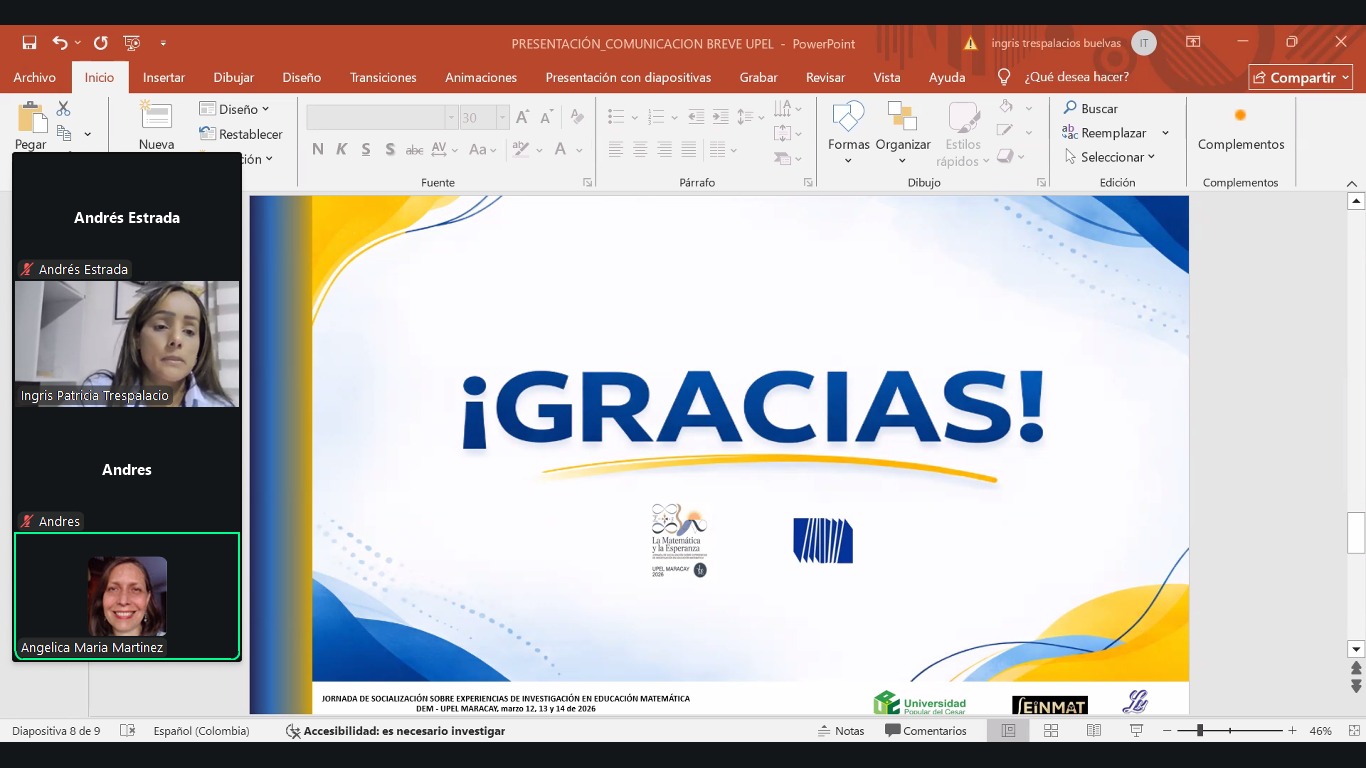Click the Save icon in quick access toolbar
1366x768 pixels.
pyautogui.click(x=29, y=43)
